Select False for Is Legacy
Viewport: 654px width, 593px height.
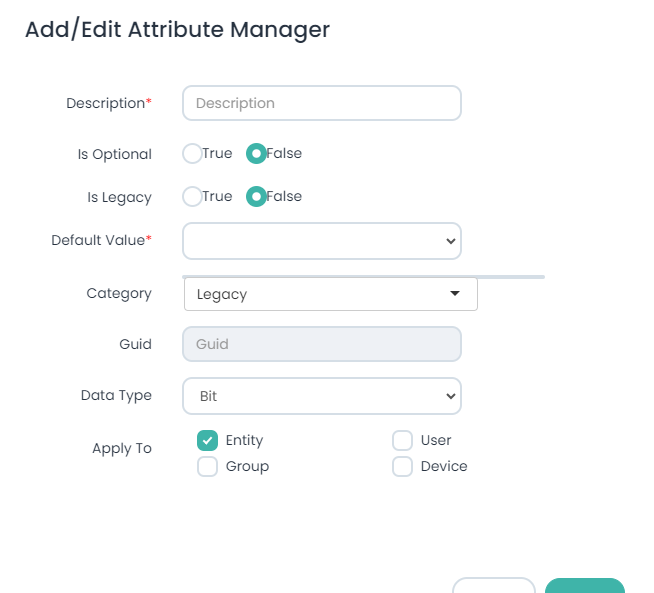256,197
